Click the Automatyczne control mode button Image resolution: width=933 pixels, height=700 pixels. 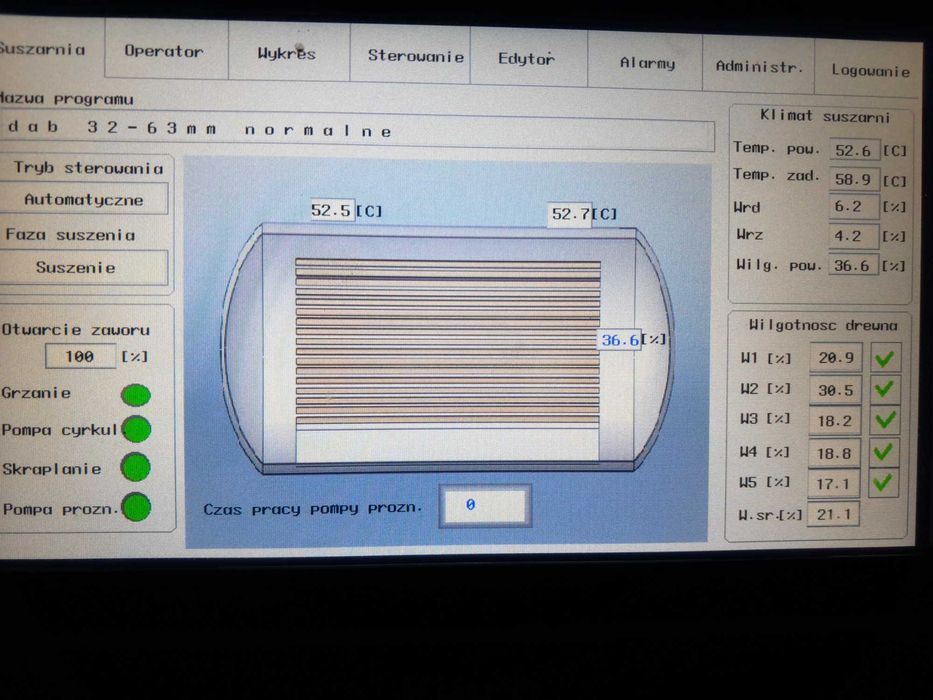(83, 198)
